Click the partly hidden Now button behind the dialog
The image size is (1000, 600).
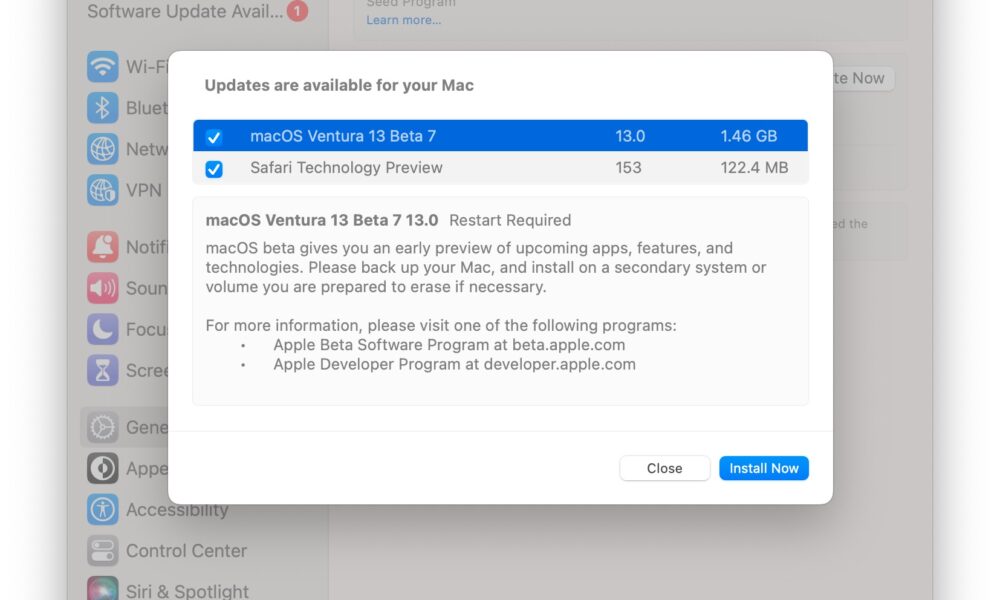click(863, 78)
